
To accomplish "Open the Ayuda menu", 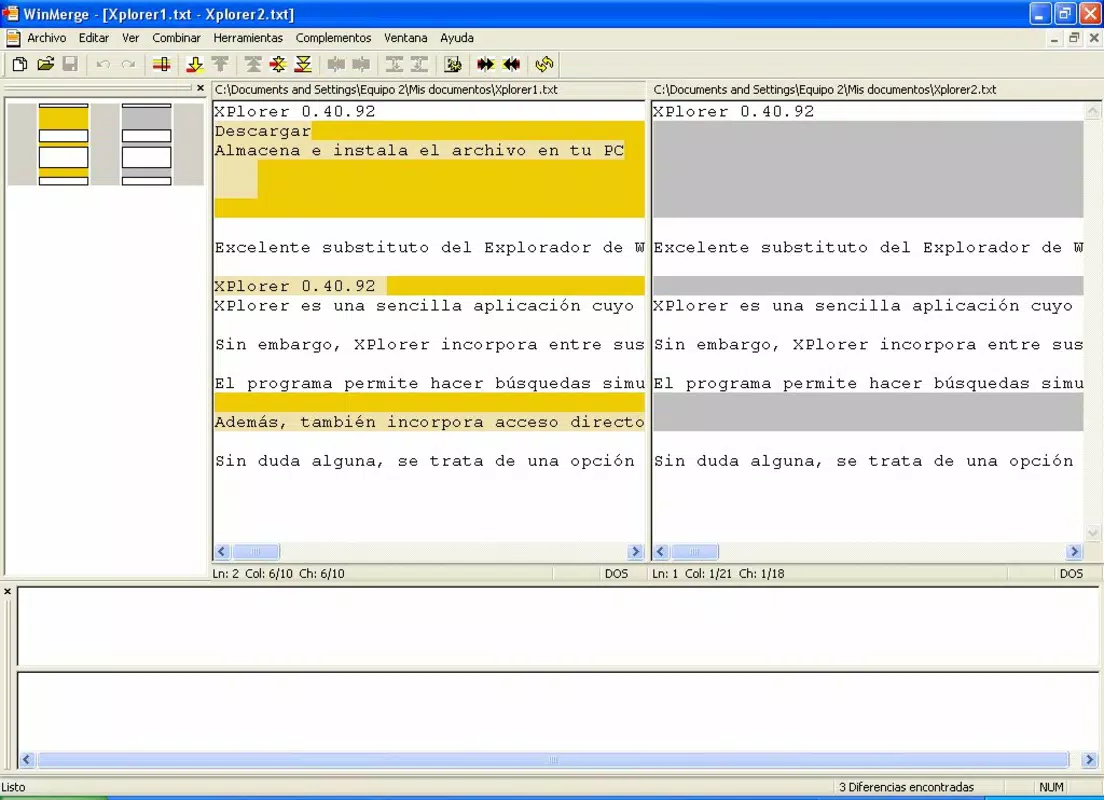I will [x=457, y=38].
